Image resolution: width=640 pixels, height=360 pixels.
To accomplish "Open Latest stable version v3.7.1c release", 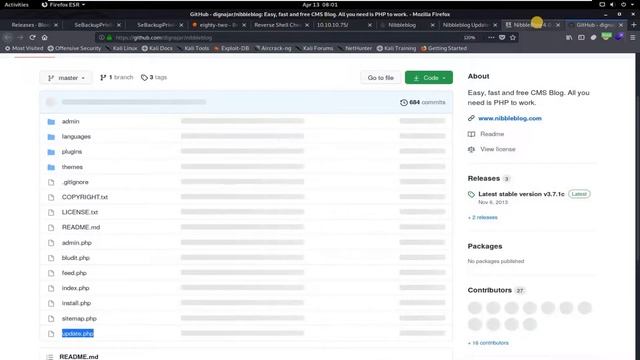I will (x=521, y=194).
